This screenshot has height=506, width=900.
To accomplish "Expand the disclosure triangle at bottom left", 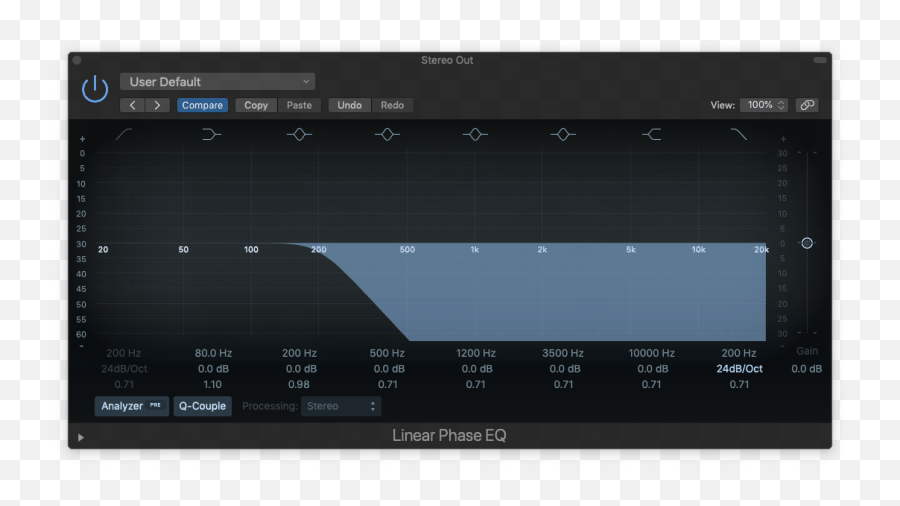I will (x=81, y=437).
